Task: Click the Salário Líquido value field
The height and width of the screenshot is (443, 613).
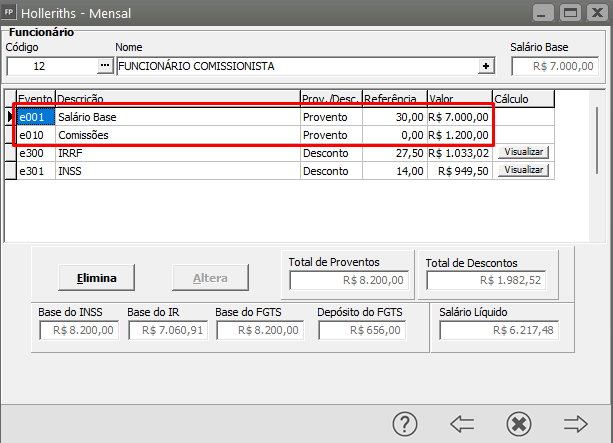Action: pyautogui.click(x=503, y=330)
